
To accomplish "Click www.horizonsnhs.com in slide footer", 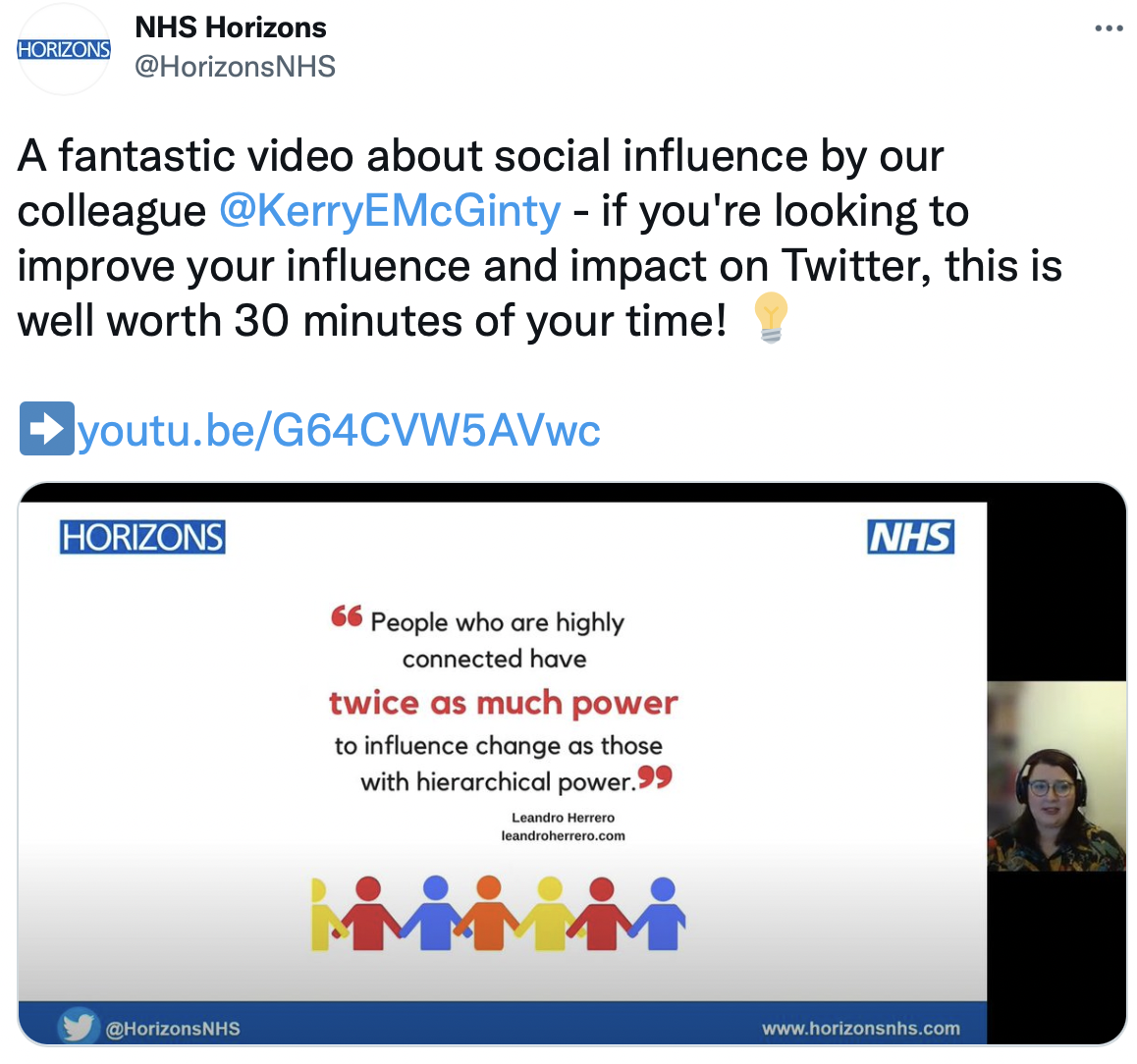I will tap(860, 1029).
